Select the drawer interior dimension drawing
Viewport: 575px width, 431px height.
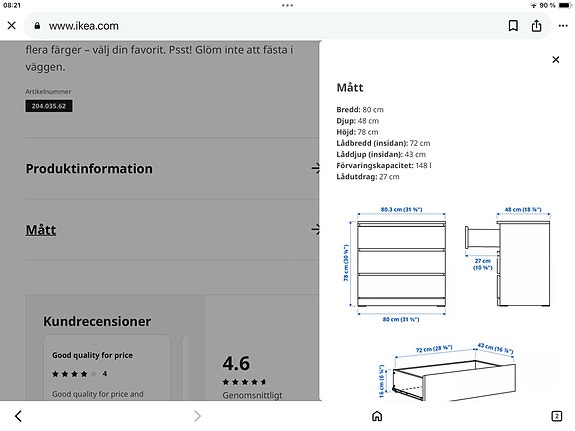click(x=447, y=371)
